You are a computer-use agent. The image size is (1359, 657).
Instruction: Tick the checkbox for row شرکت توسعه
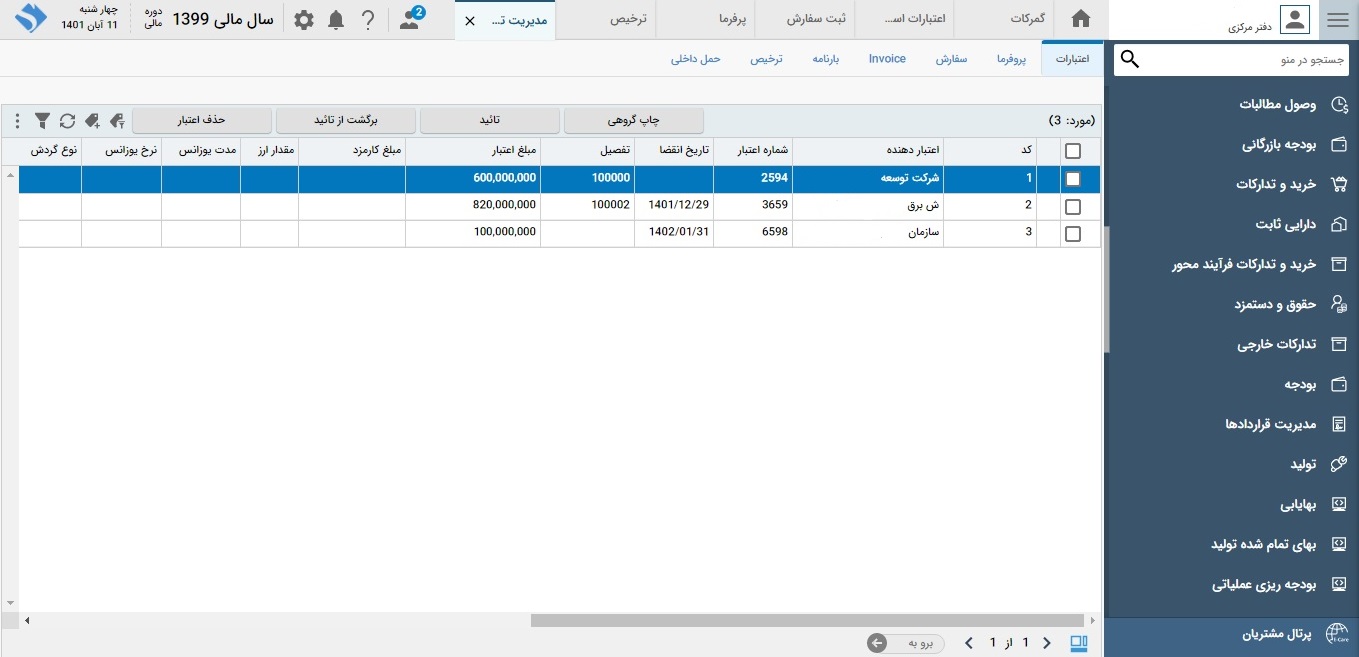click(1073, 179)
